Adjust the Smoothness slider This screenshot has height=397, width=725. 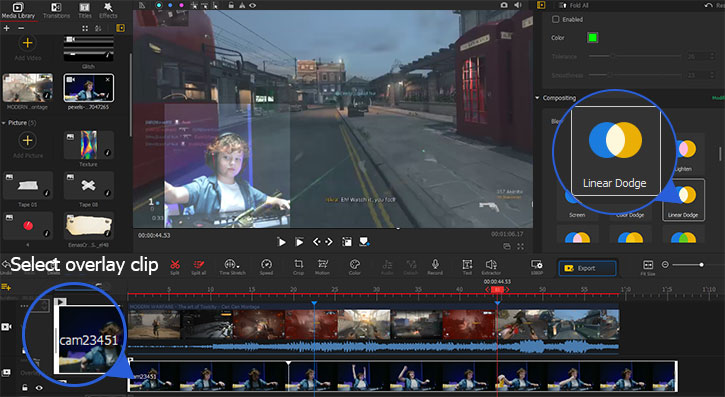tap(634, 74)
